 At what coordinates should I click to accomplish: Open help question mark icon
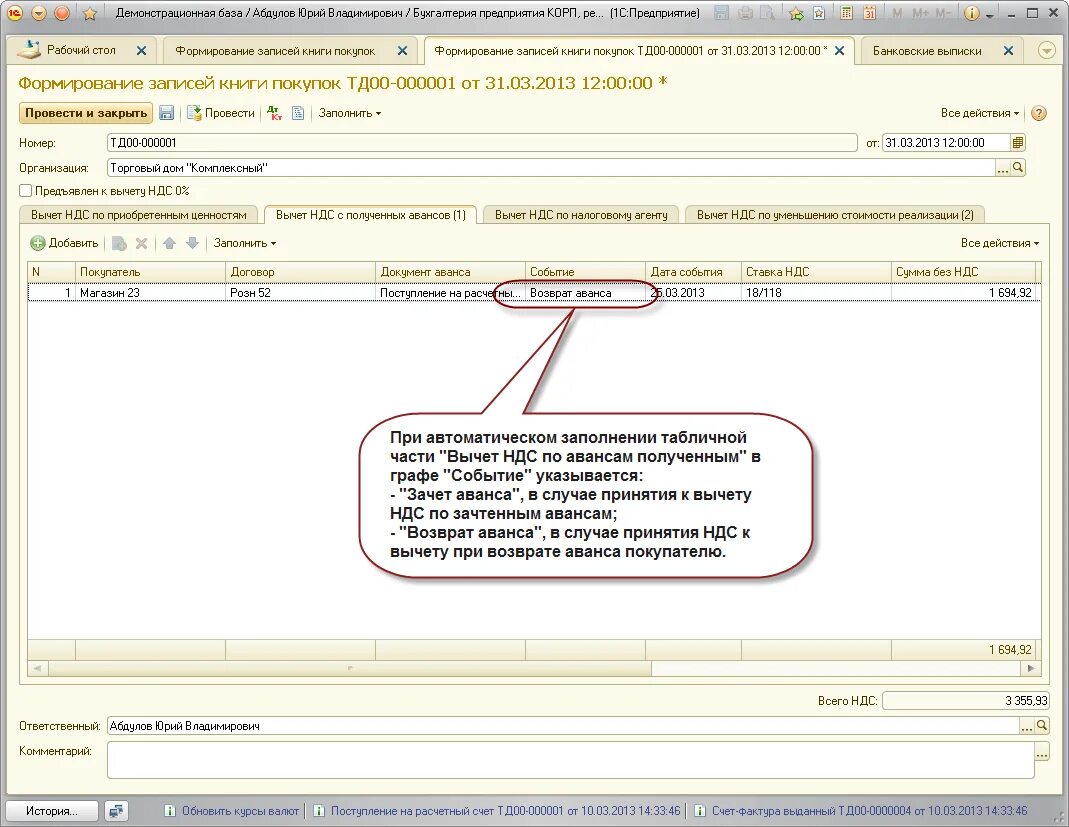point(1039,113)
